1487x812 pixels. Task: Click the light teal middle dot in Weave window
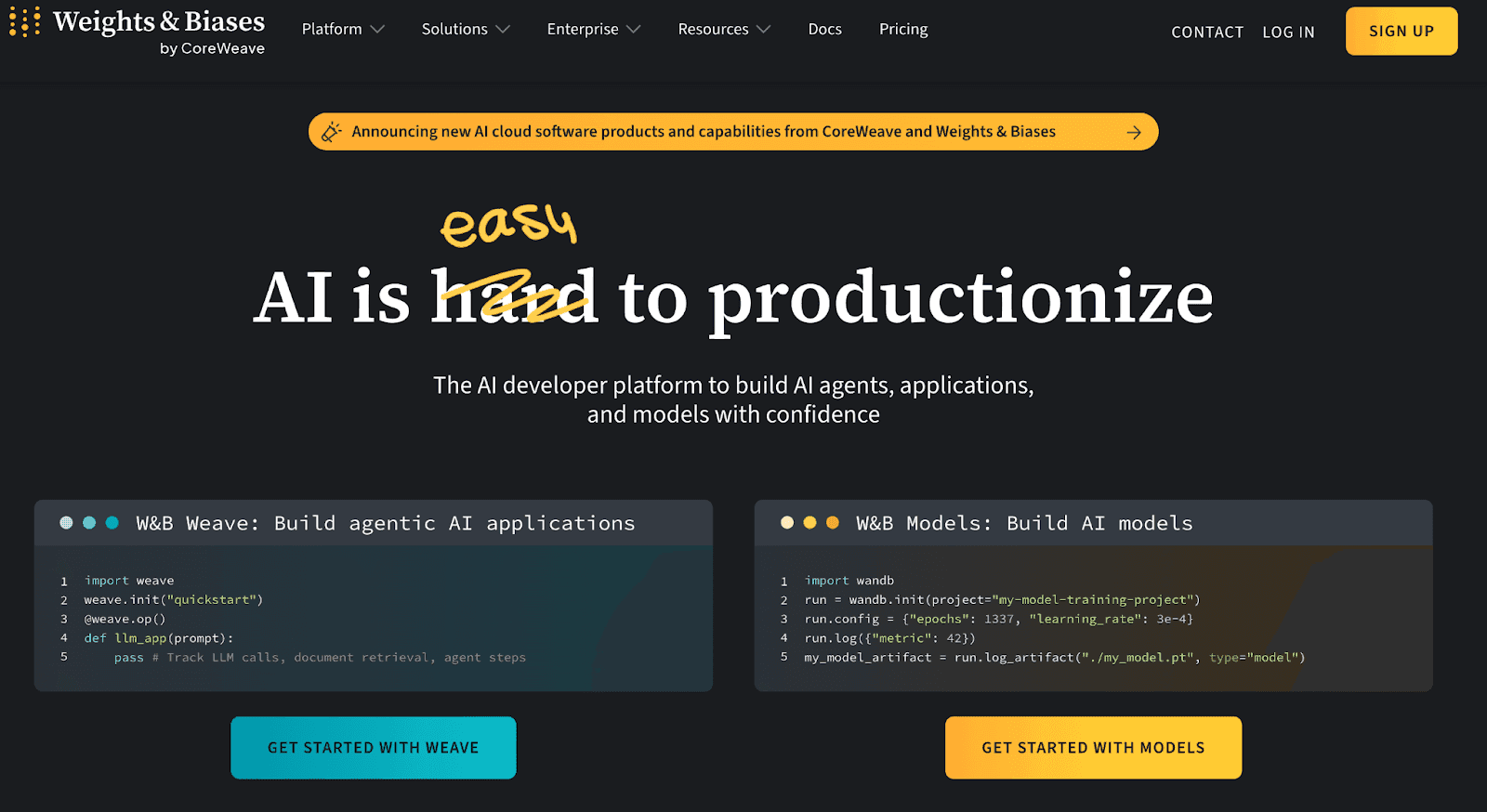(89, 523)
